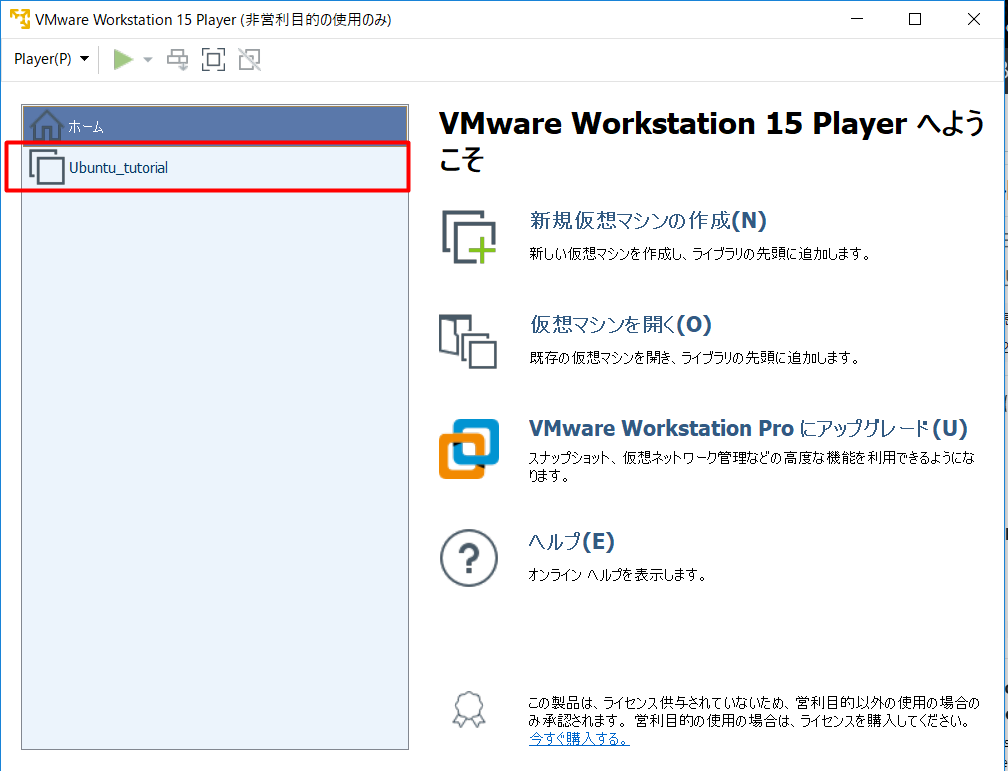Enter full screen mode icon

pyautogui.click(x=213, y=59)
